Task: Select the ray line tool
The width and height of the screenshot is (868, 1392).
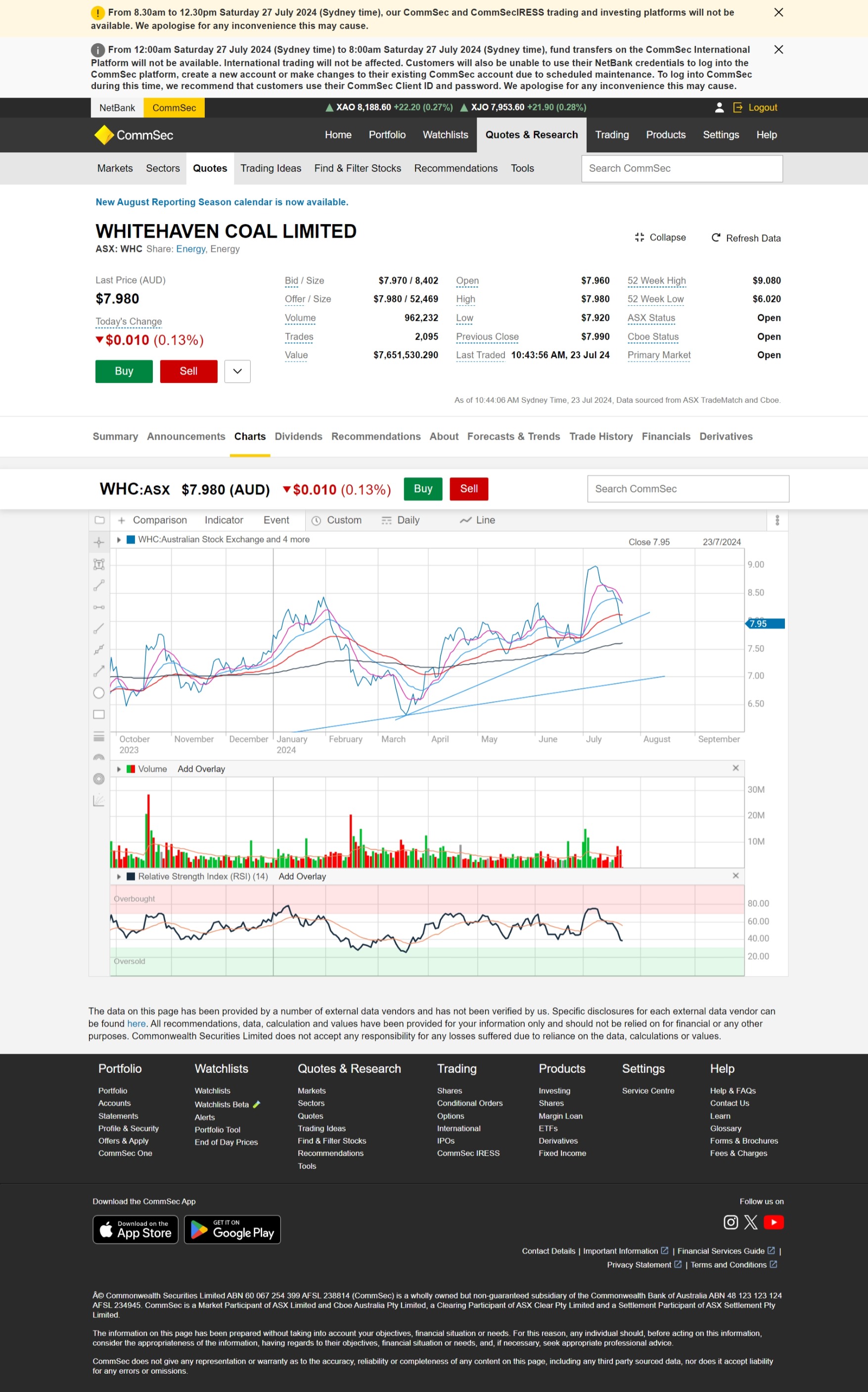Action: tap(99, 629)
